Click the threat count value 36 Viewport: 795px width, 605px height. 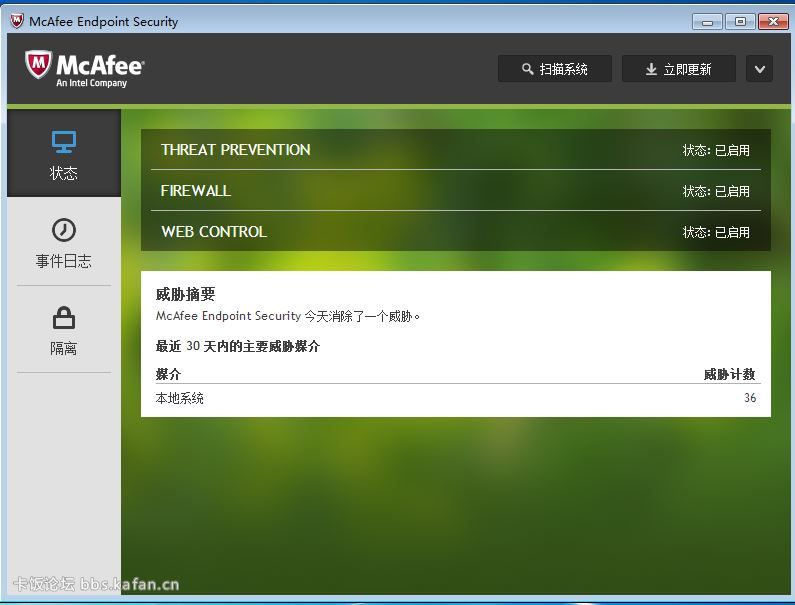click(750, 398)
